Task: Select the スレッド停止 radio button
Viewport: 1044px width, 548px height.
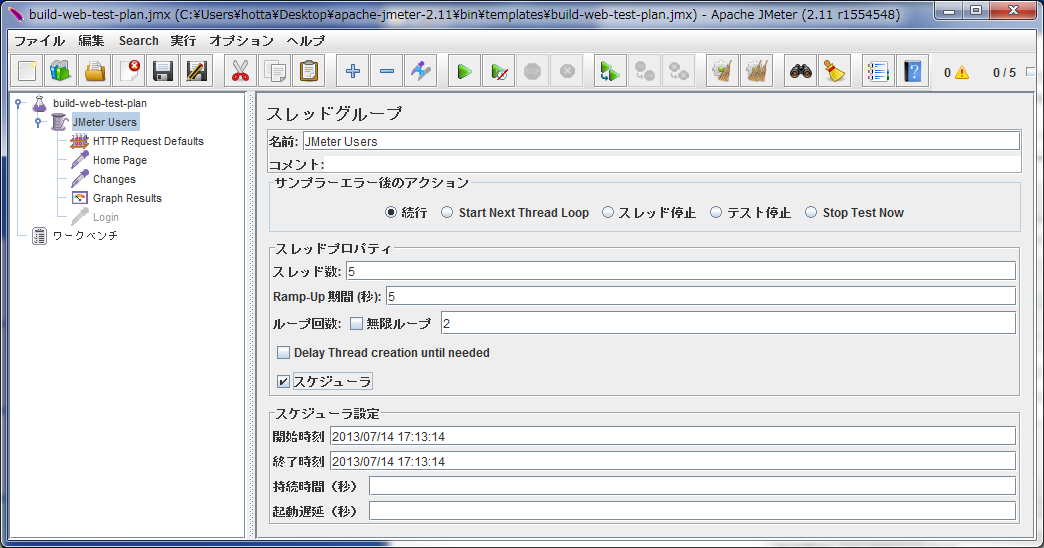Action: pyautogui.click(x=608, y=212)
